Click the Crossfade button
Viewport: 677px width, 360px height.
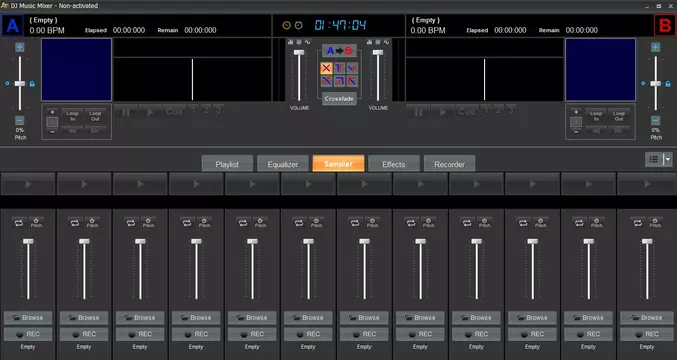pyautogui.click(x=339, y=99)
